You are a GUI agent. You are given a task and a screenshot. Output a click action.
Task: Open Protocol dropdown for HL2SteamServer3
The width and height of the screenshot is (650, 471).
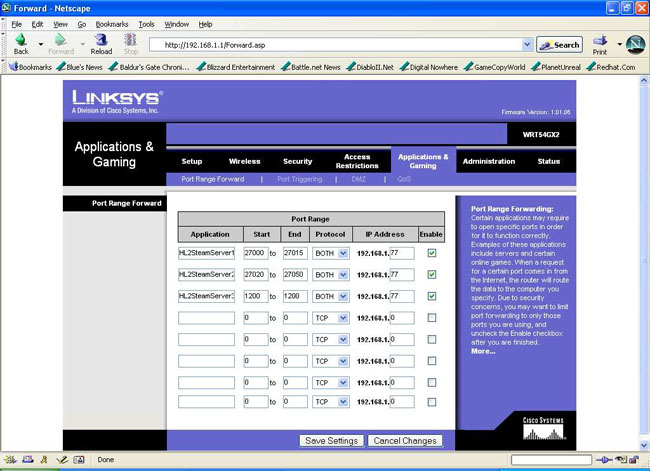coord(330,296)
